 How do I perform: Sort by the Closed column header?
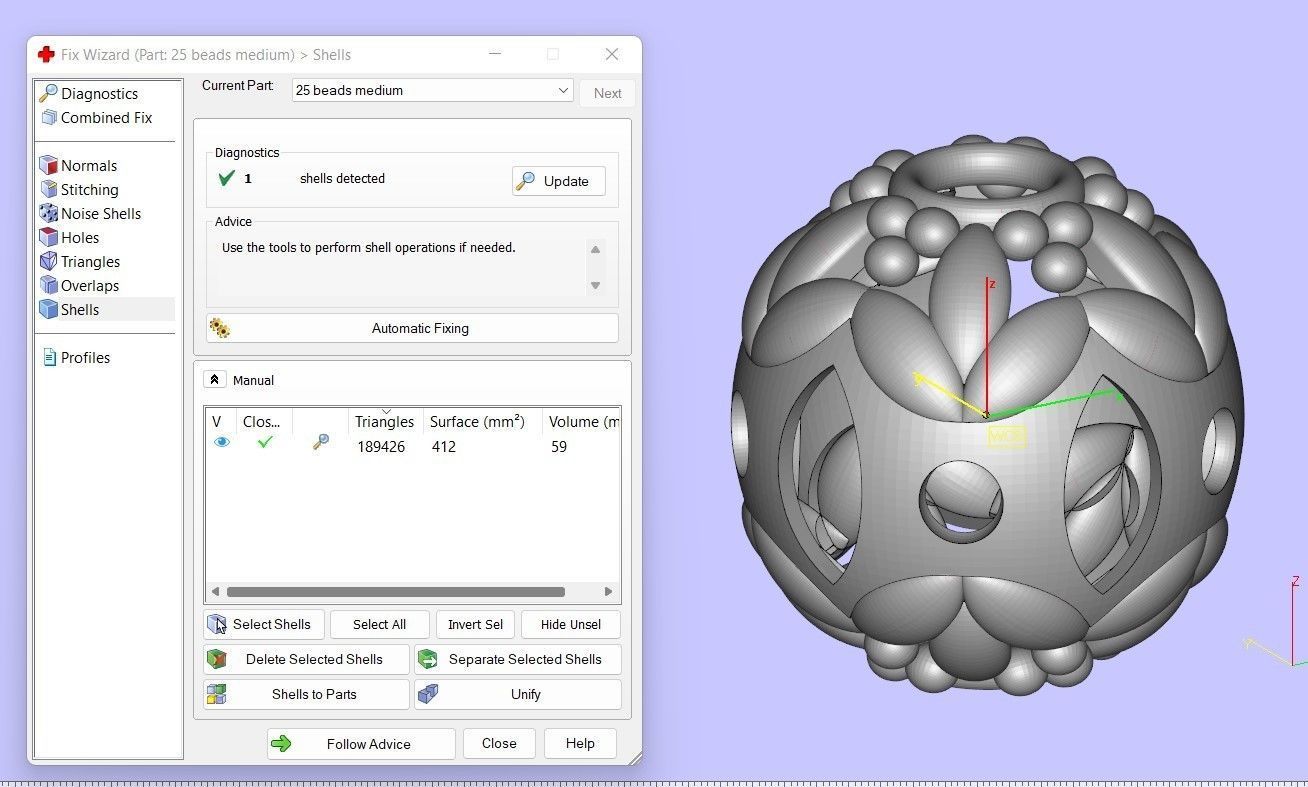pos(264,422)
